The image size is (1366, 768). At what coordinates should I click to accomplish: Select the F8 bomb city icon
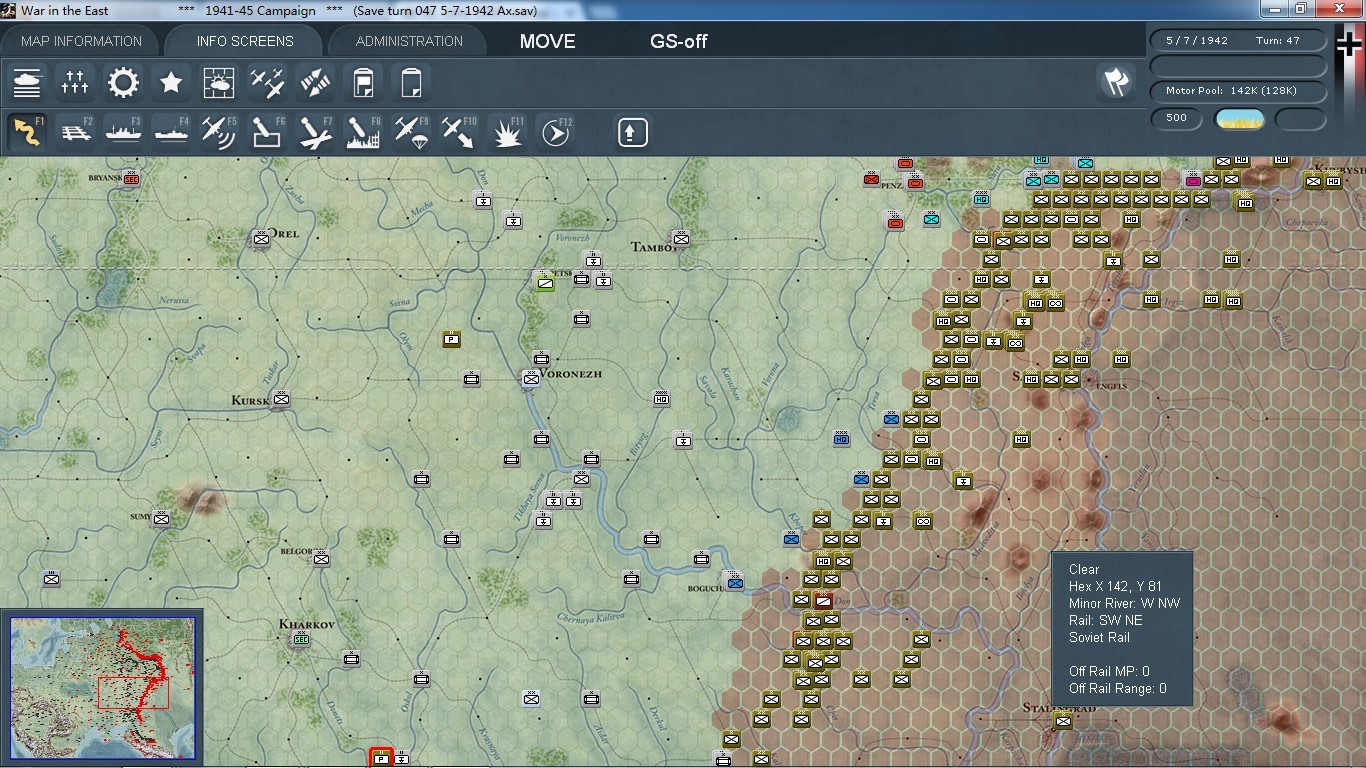pos(363,132)
